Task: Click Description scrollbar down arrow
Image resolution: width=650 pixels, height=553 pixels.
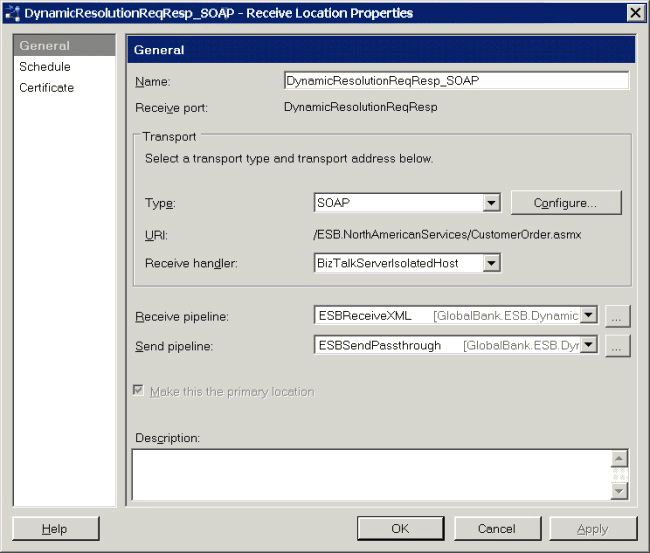Action: [x=619, y=491]
